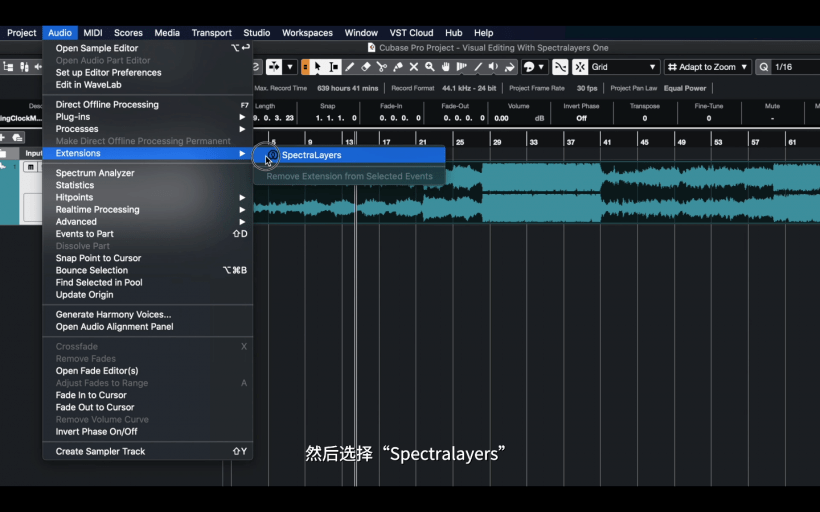The height and width of the screenshot is (512, 820).
Task: Click Set up Editor Preferences
Action: (x=149, y=73)
